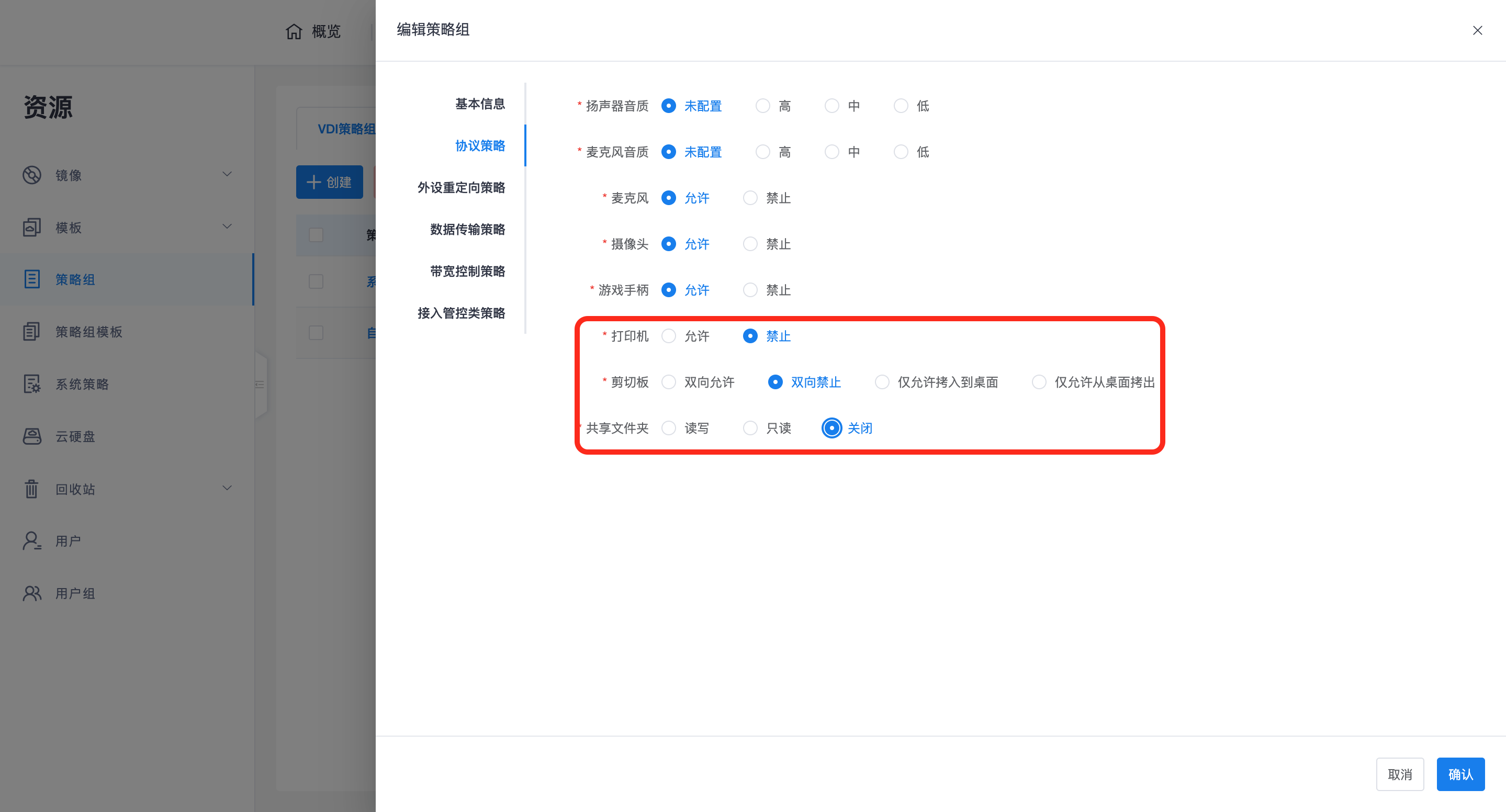Close the 编辑策略组 dialog with X

tap(1477, 30)
